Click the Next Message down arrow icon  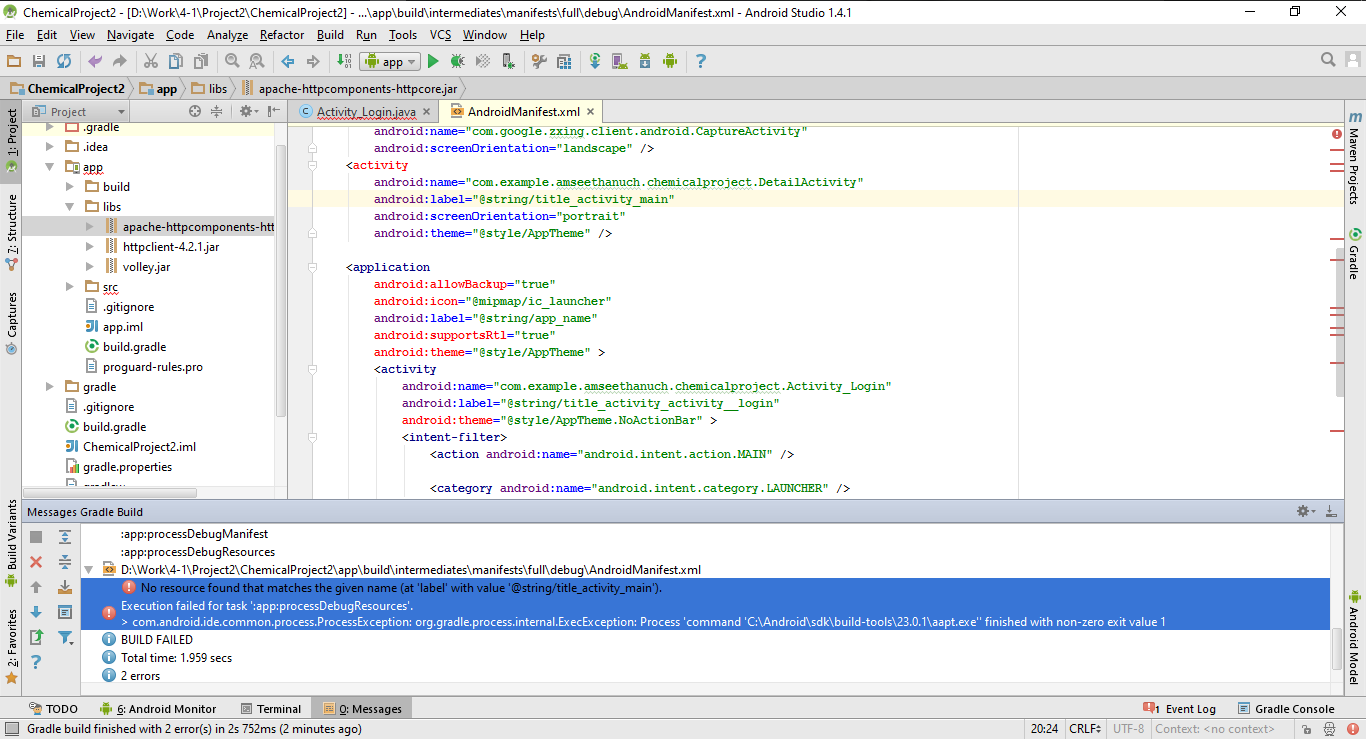pyautogui.click(x=36, y=612)
